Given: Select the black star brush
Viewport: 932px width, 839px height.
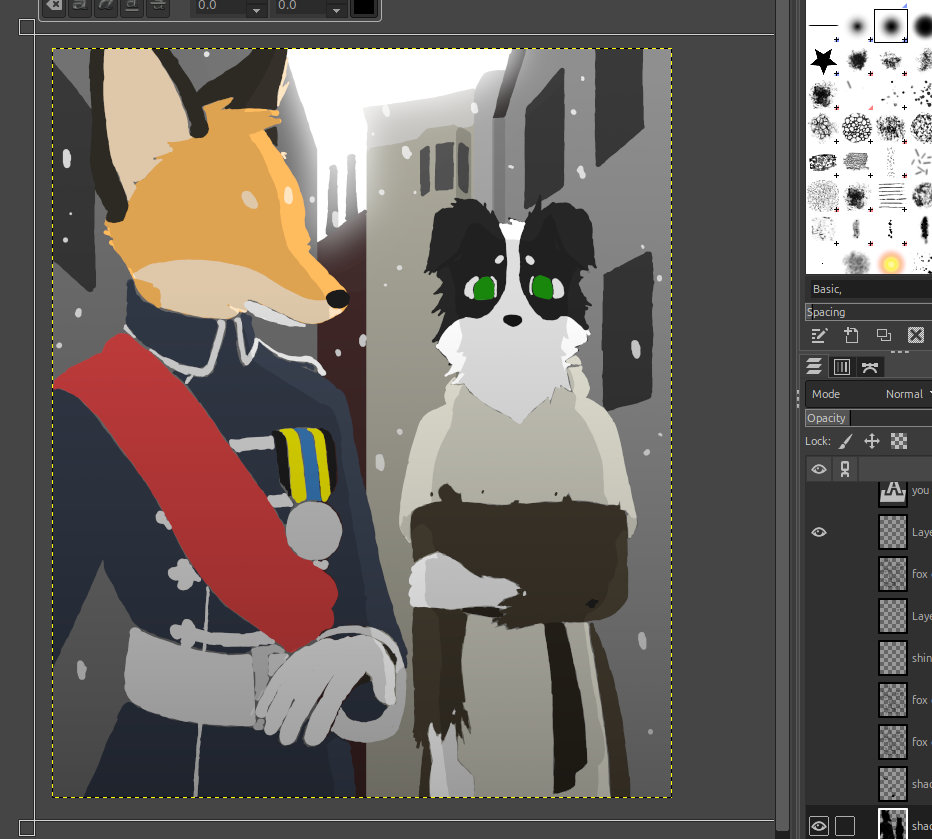Looking at the screenshot, I should tap(823, 62).
